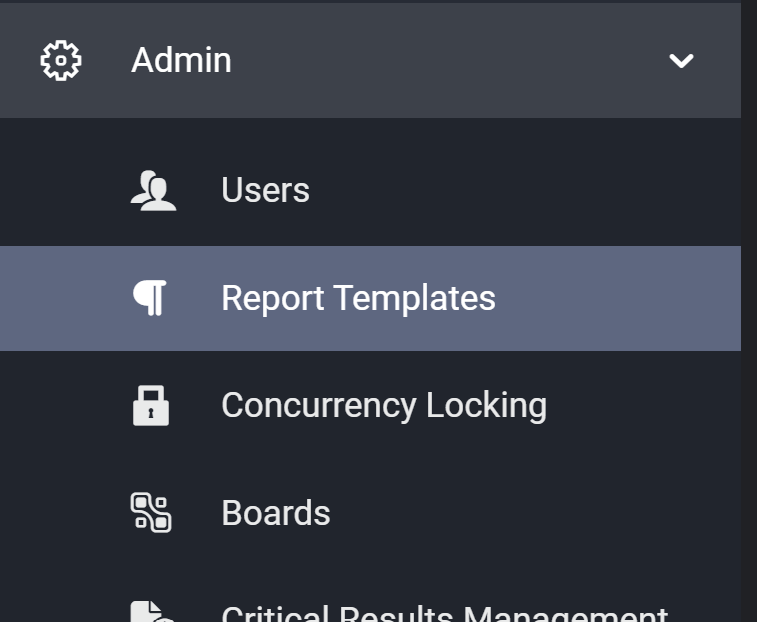Image resolution: width=757 pixels, height=622 pixels.
Task: Click the Admin gear icon
Action: point(61,60)
